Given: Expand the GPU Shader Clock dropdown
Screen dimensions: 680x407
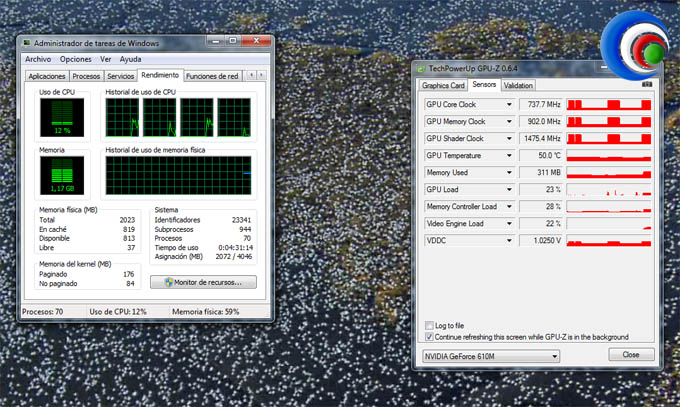Looking at the screenshot, I should coord(509,138).
